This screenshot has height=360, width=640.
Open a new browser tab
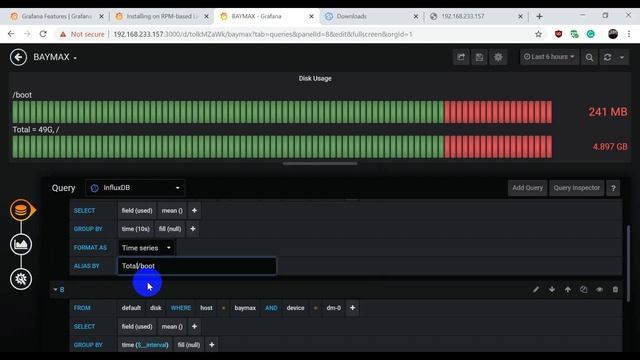point(540,16)
